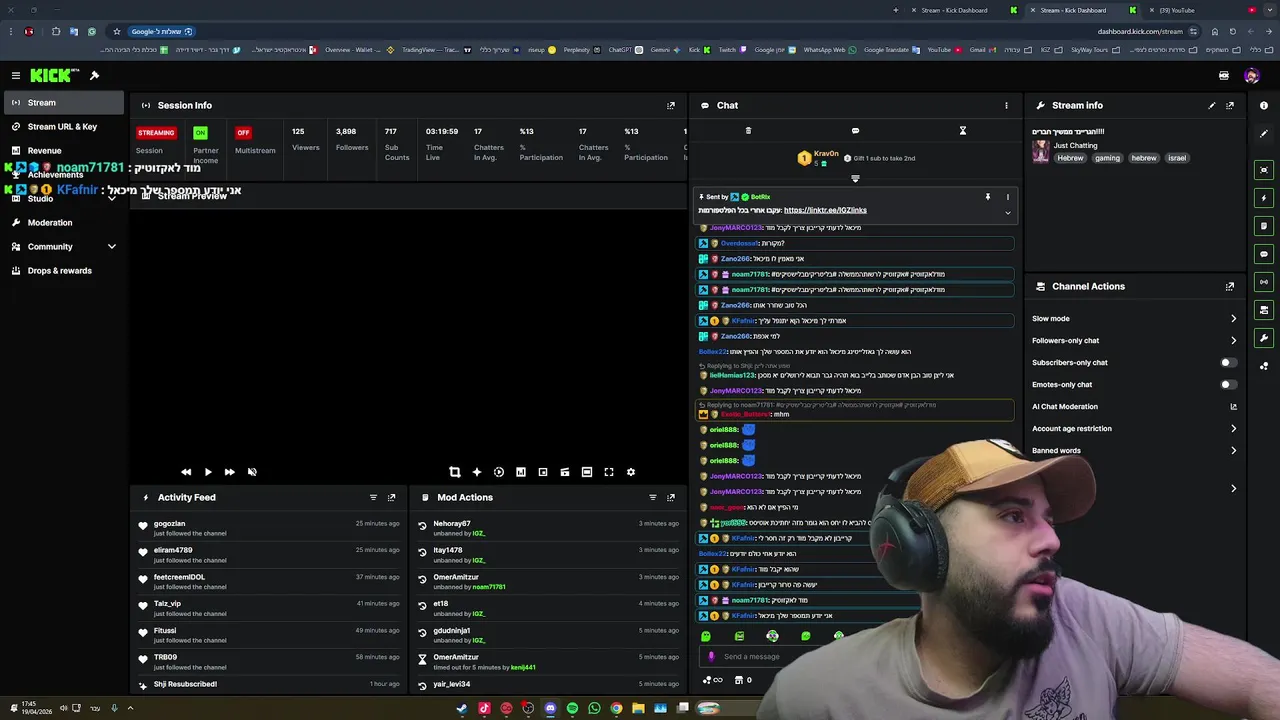This screenshot has width=1280, height=720.
Task: Pop out the Session Info panel
Action: [671, 105]
